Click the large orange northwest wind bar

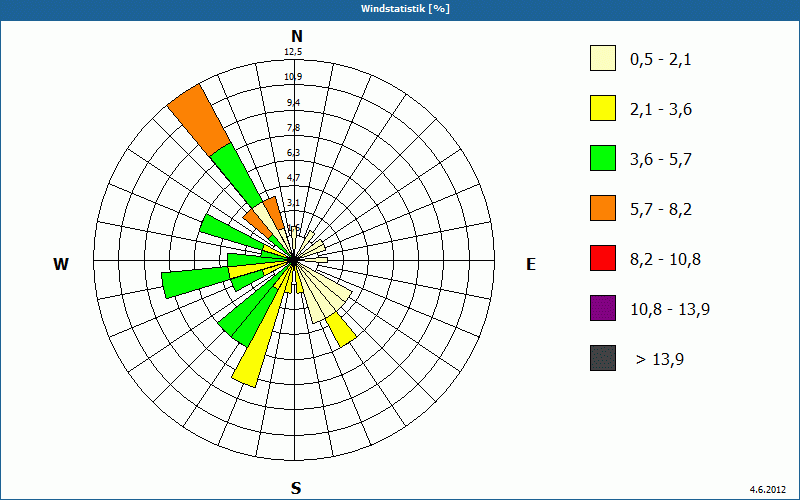click(198, 120)
